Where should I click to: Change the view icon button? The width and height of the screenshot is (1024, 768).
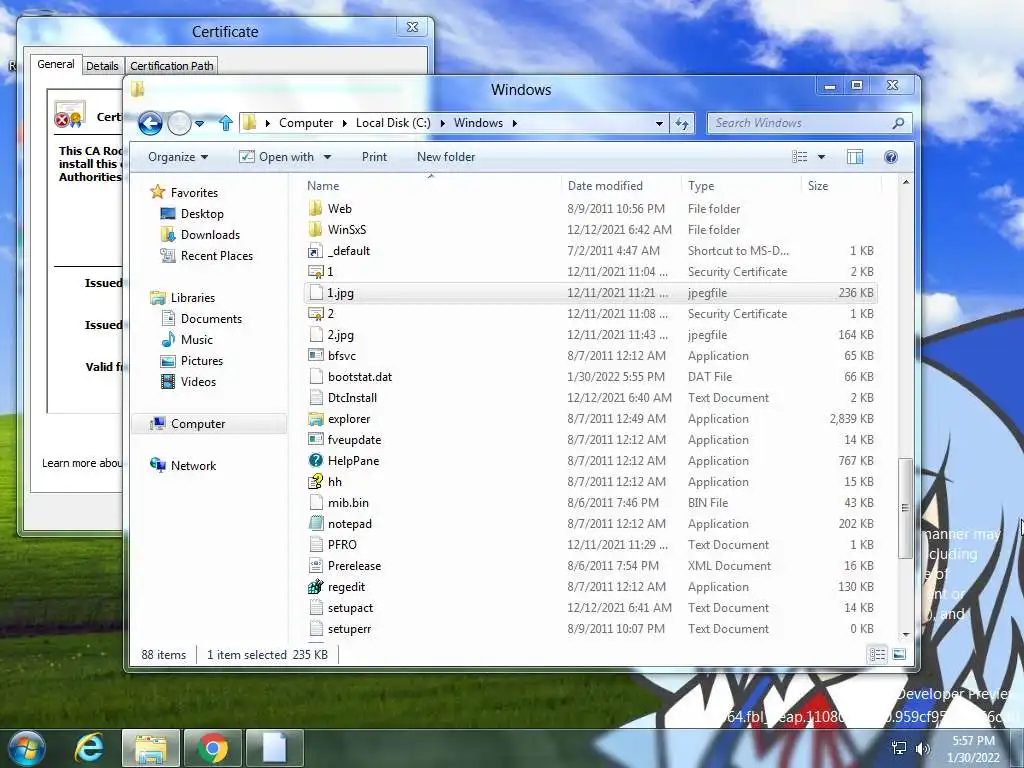coord(799,157)
